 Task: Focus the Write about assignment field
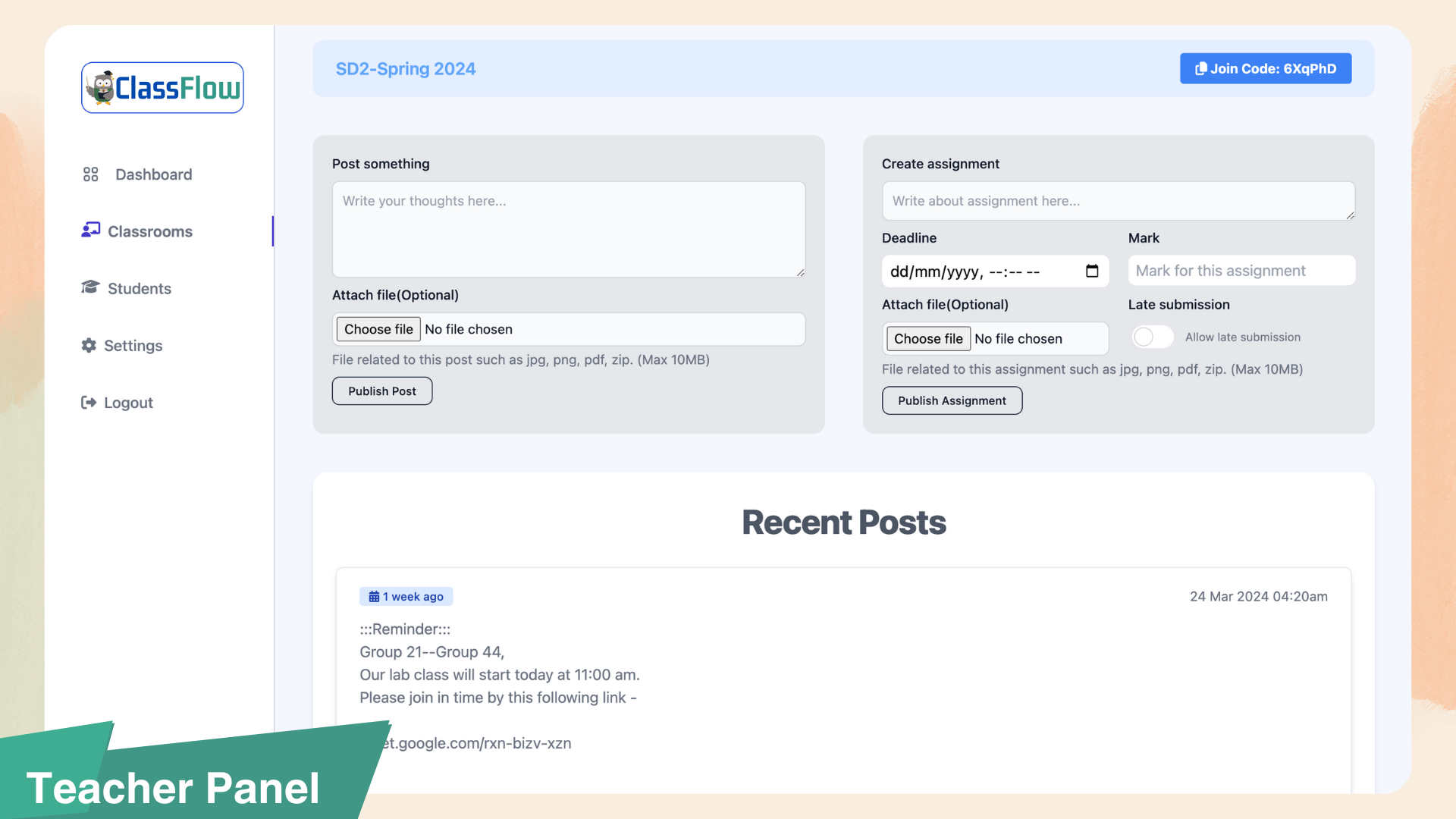(1119, 201)
